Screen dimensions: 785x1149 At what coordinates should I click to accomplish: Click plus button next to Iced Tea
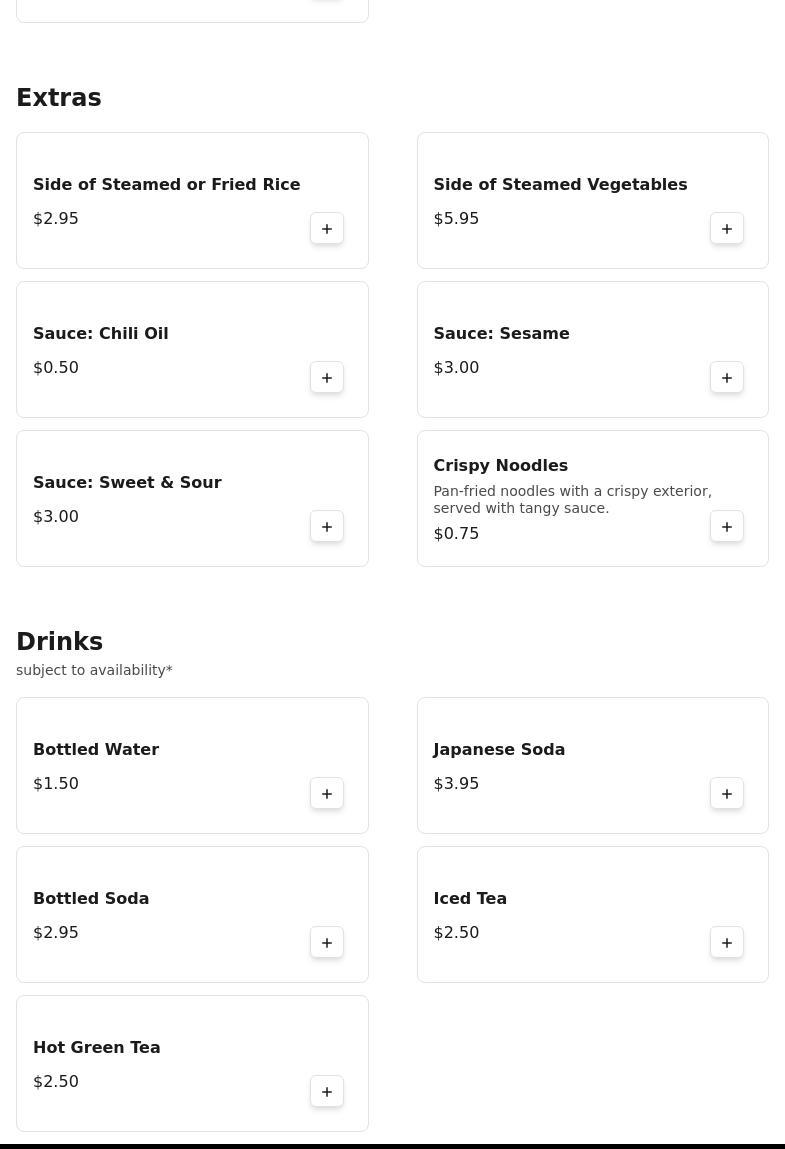[727, 943]
